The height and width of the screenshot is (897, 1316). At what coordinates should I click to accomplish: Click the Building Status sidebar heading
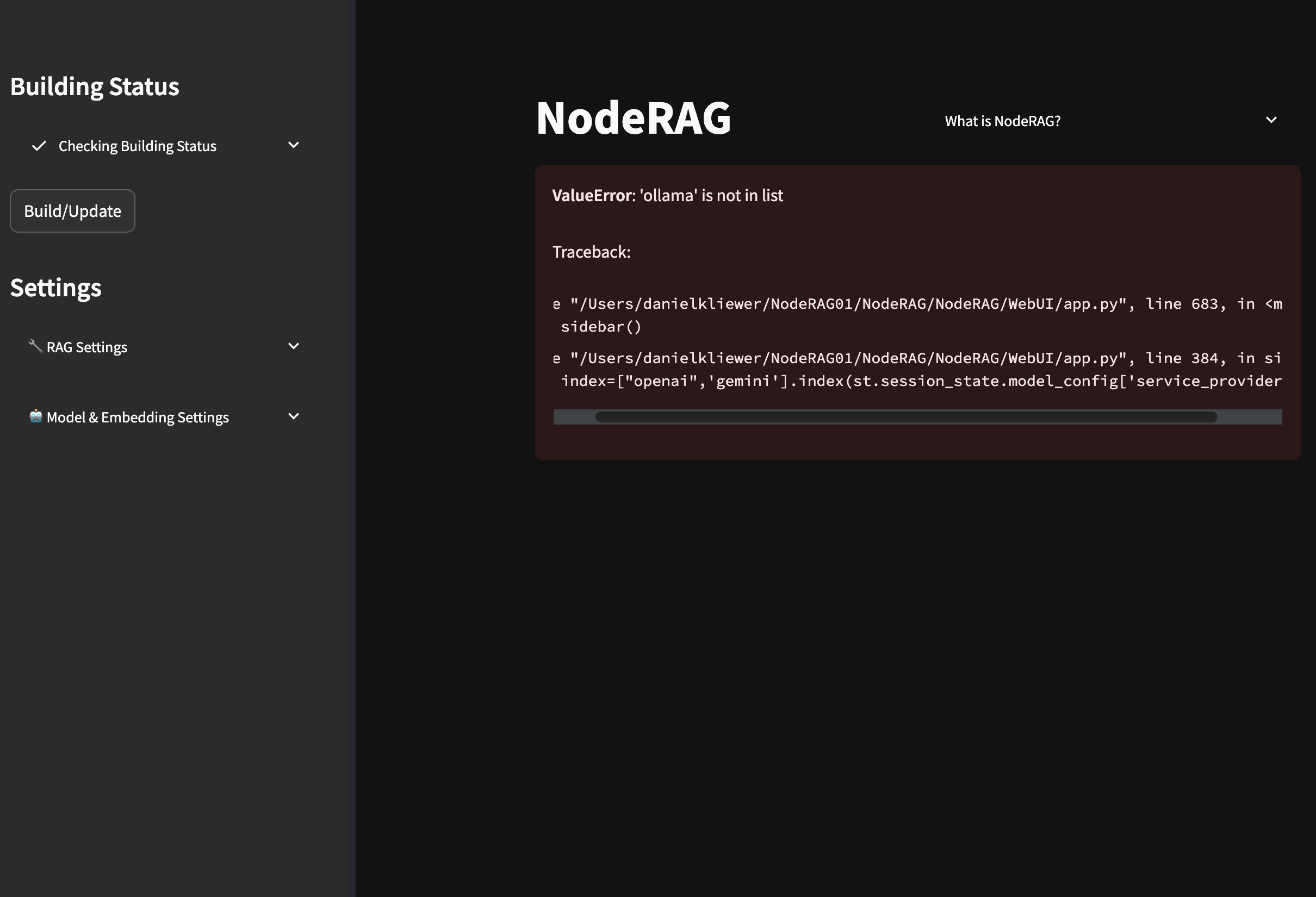click(x=95, y=86)
